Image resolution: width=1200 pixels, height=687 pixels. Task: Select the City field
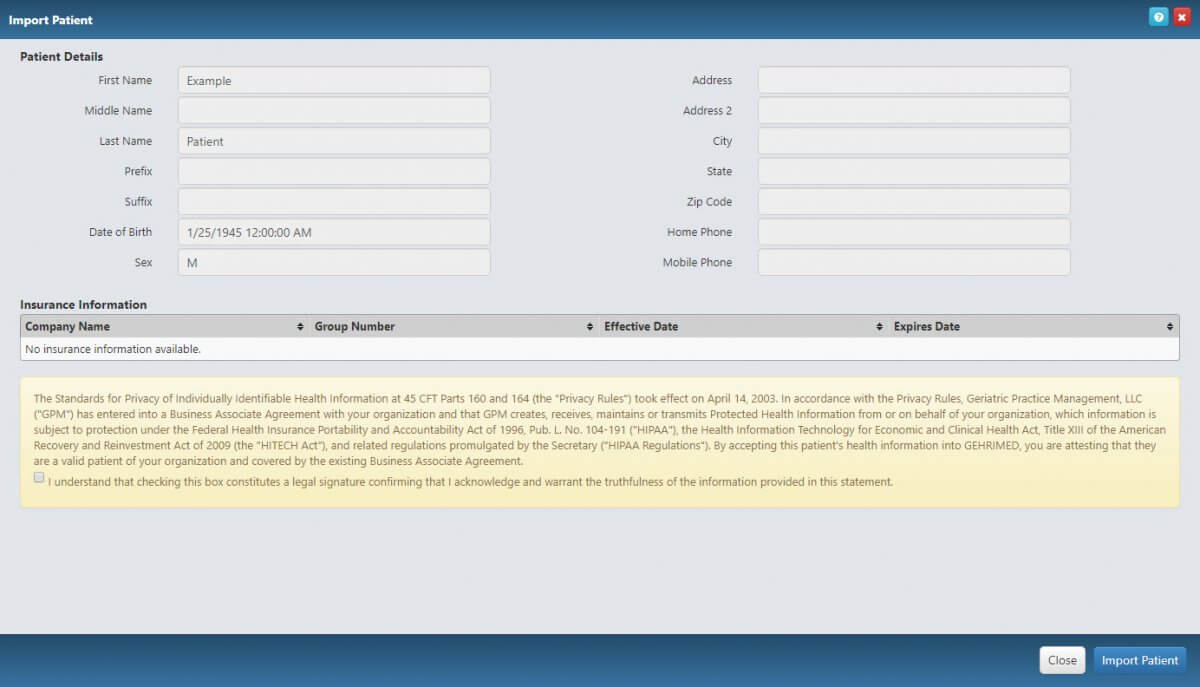click(914, 141)
